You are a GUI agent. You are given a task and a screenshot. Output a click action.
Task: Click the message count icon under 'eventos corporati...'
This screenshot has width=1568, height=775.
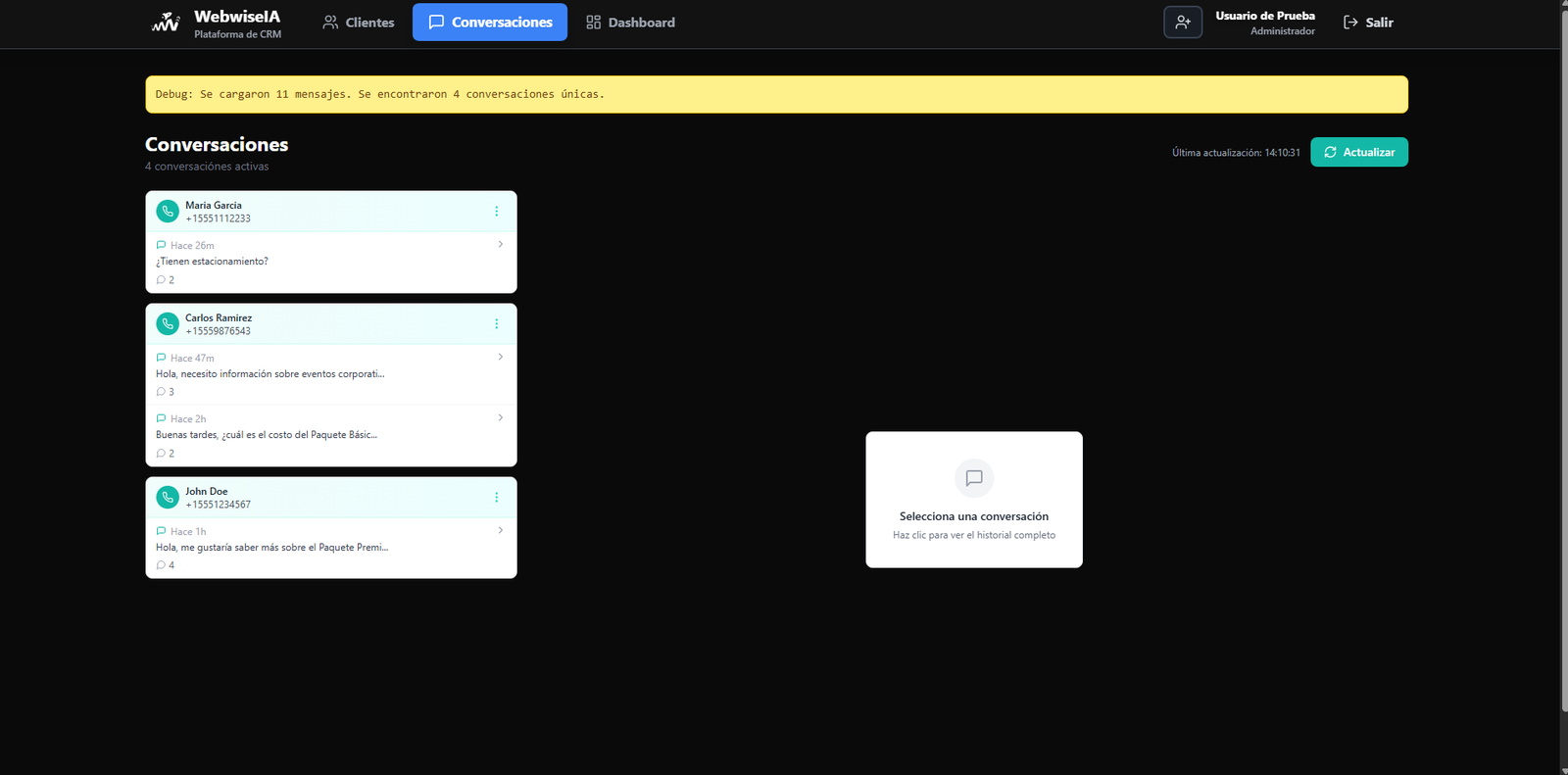click(x=161, y=392)
